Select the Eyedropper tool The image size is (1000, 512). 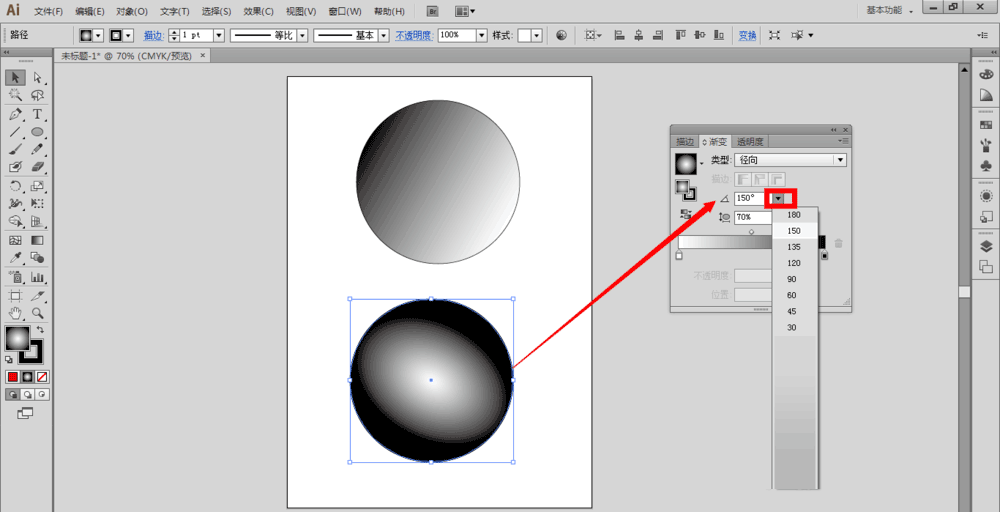click(x=15, y=258)
